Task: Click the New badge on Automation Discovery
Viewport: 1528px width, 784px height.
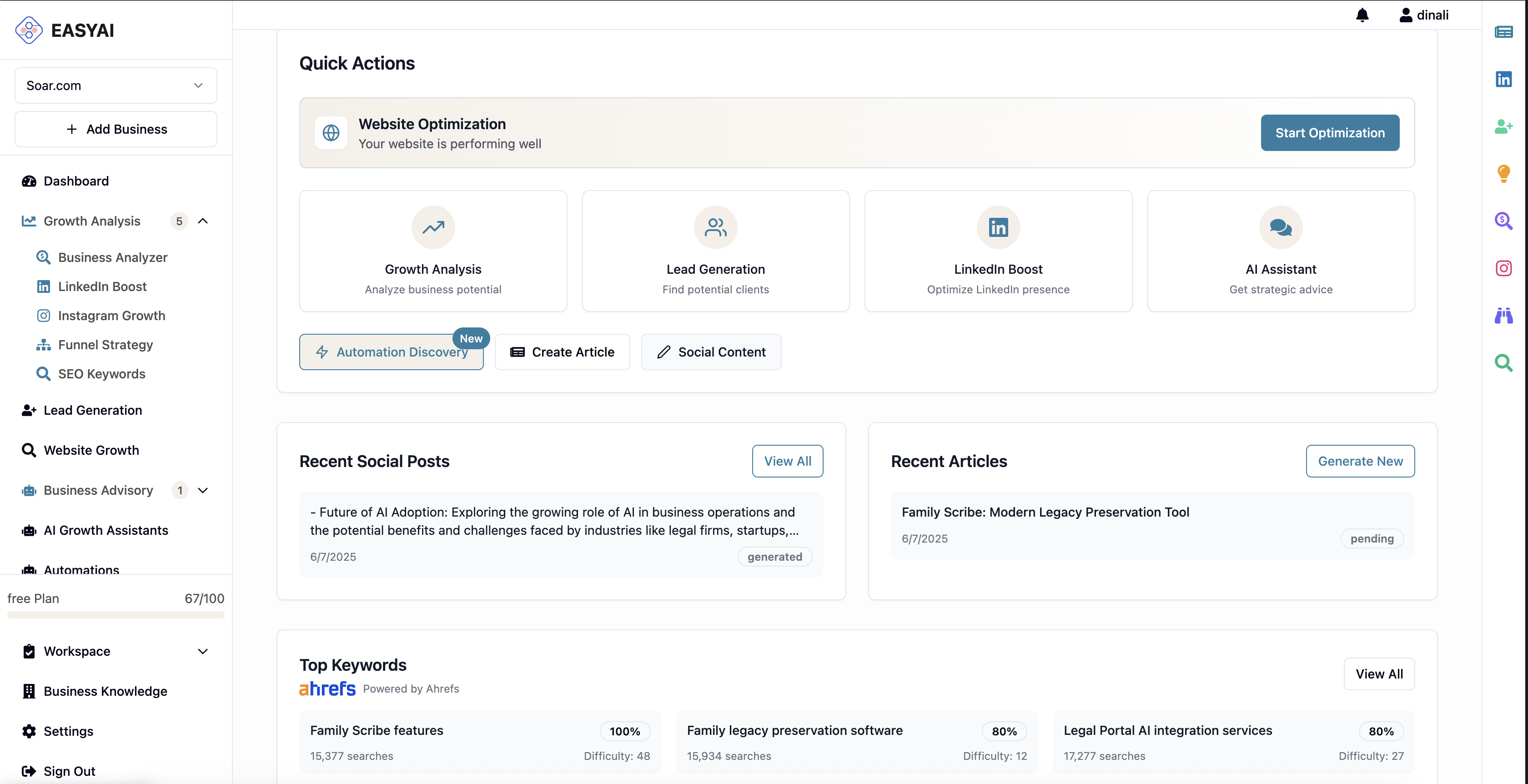Action: (471, 338)
